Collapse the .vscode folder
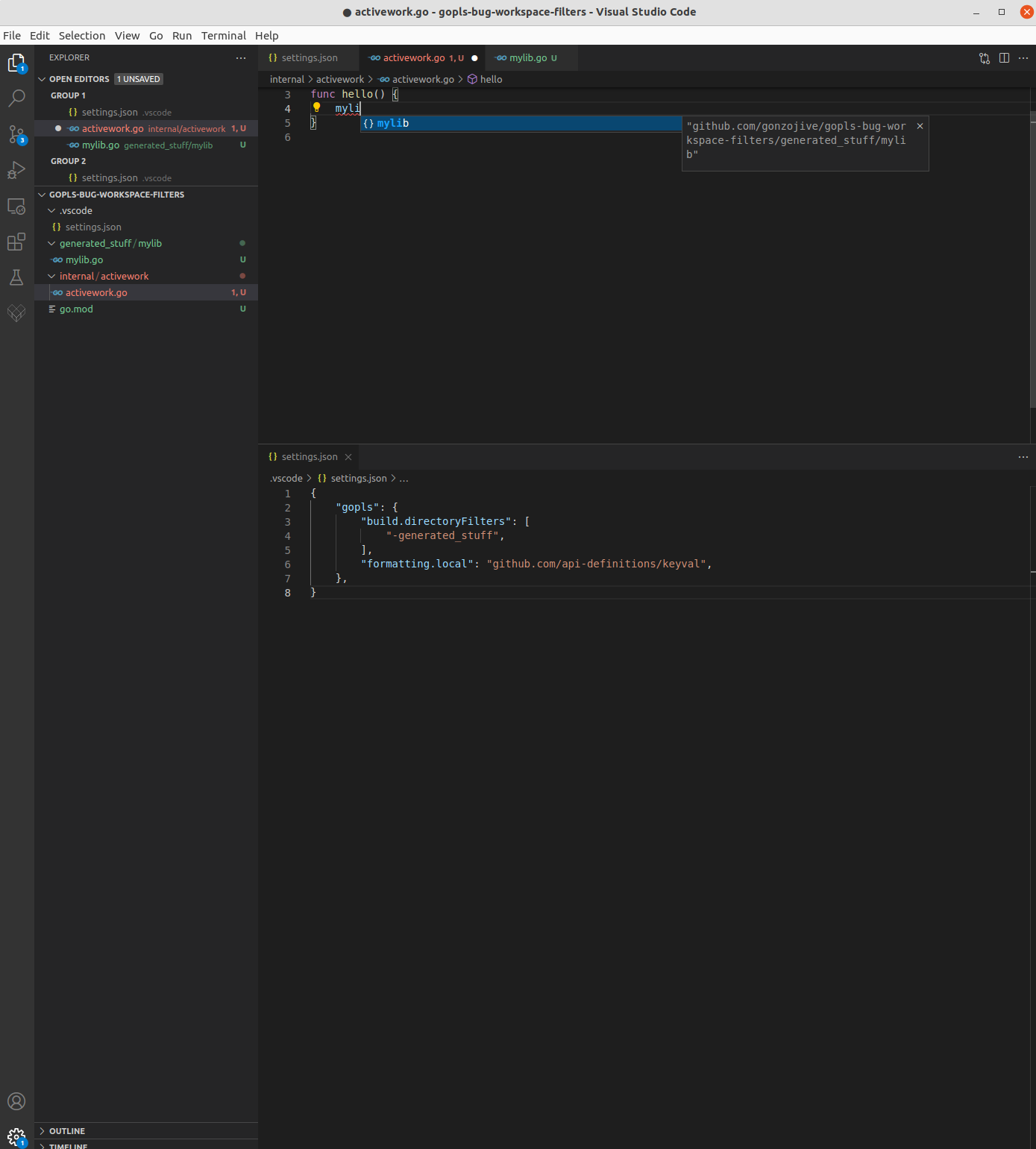Viewport: 1036px width, 1149px height. pyautogui.click(x=51, y=211)
